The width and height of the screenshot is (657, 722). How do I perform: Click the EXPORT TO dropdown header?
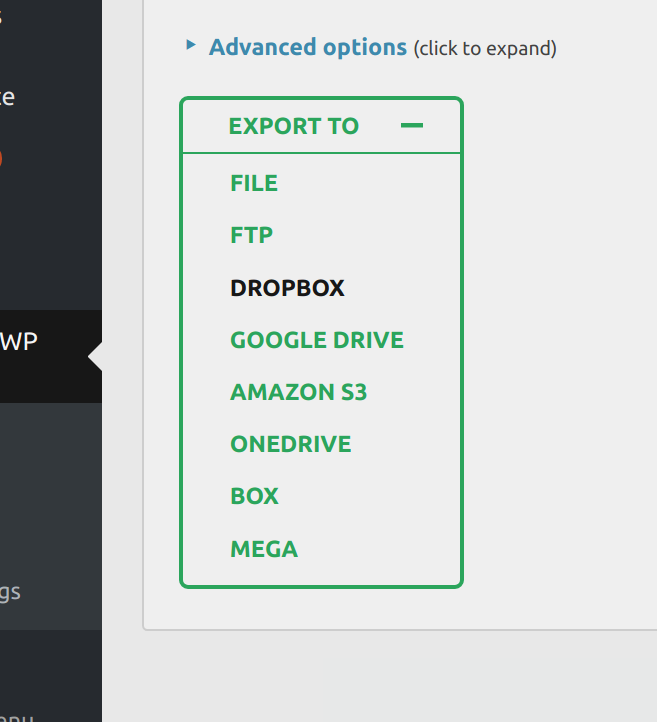(x=293, y=126)
